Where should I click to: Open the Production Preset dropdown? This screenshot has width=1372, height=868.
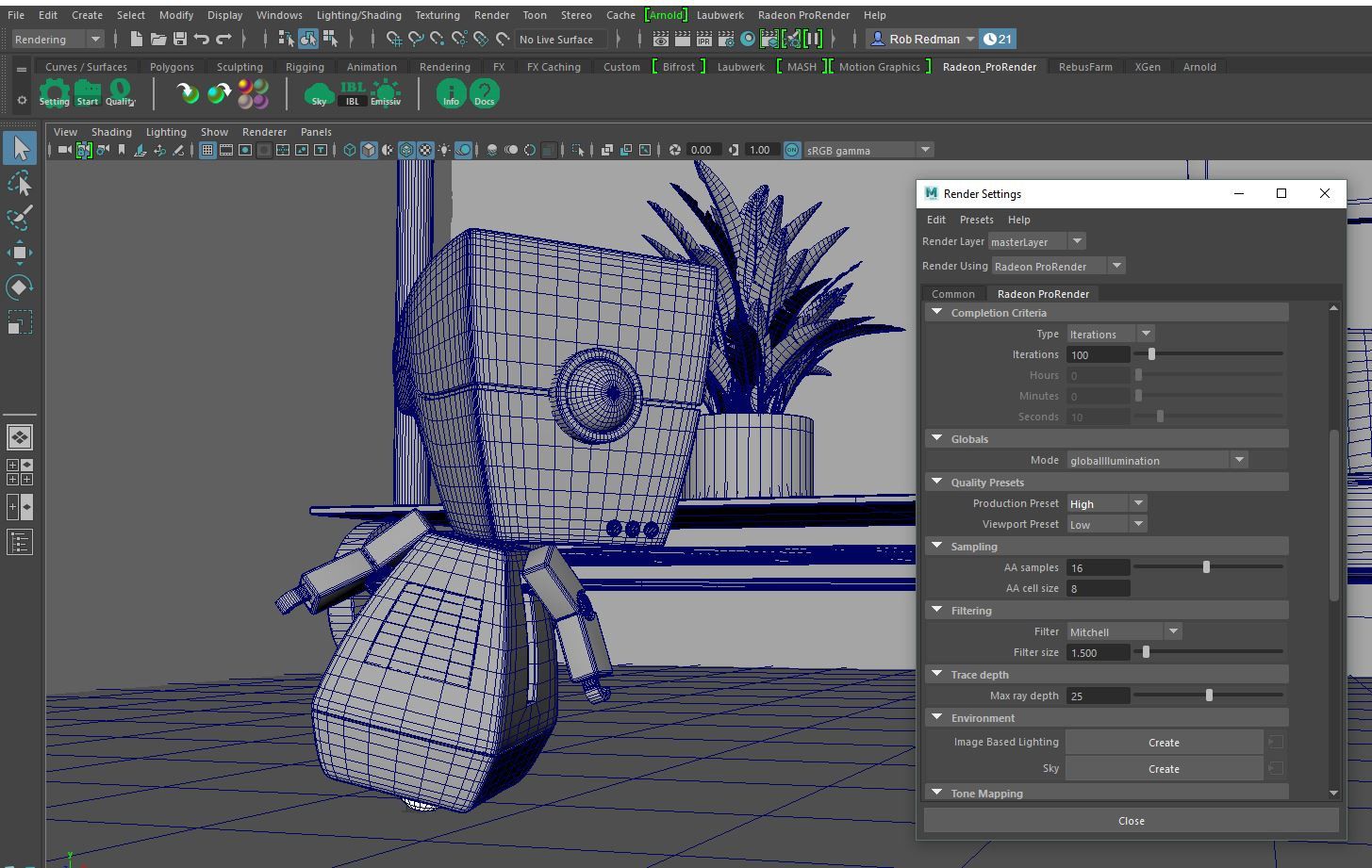click(1106, 503)
